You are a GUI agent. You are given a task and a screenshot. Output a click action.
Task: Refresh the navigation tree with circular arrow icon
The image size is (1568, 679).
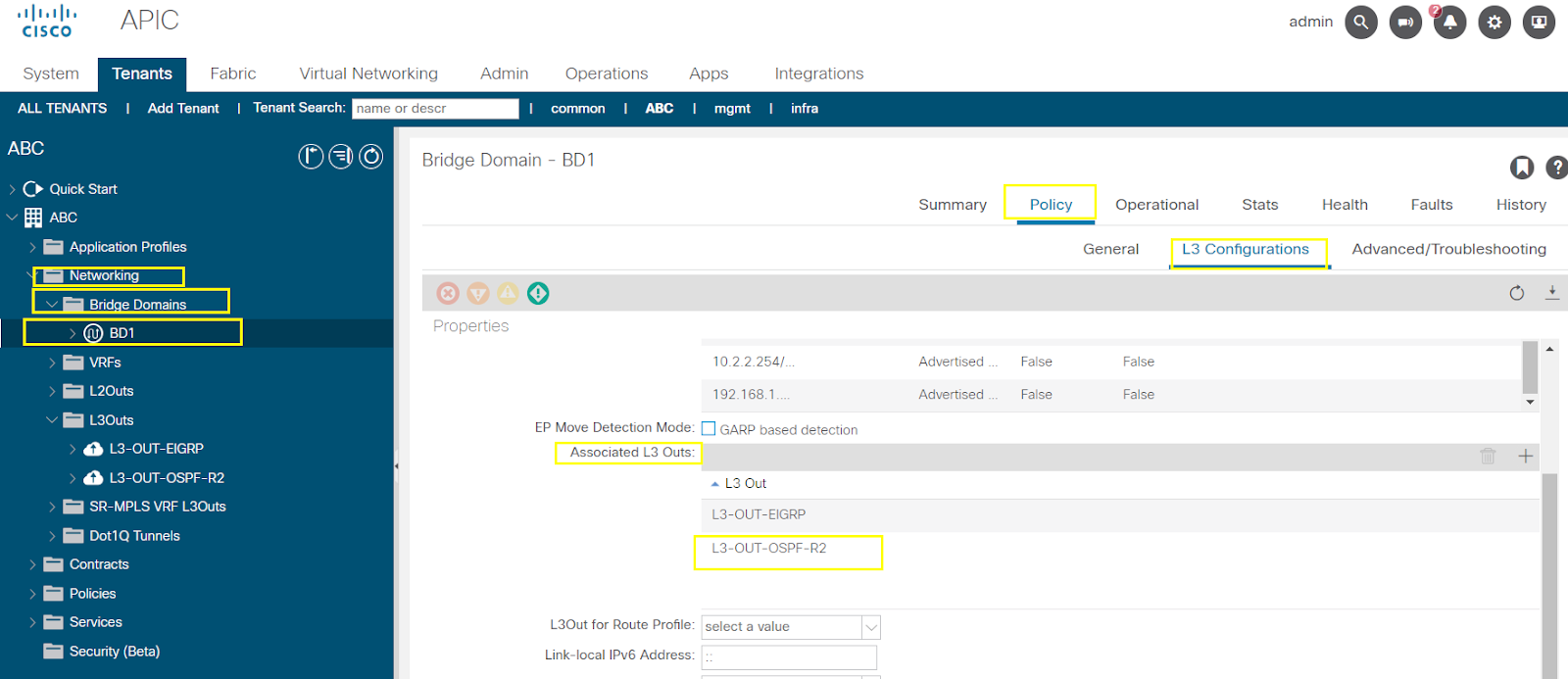coord(371,156)
